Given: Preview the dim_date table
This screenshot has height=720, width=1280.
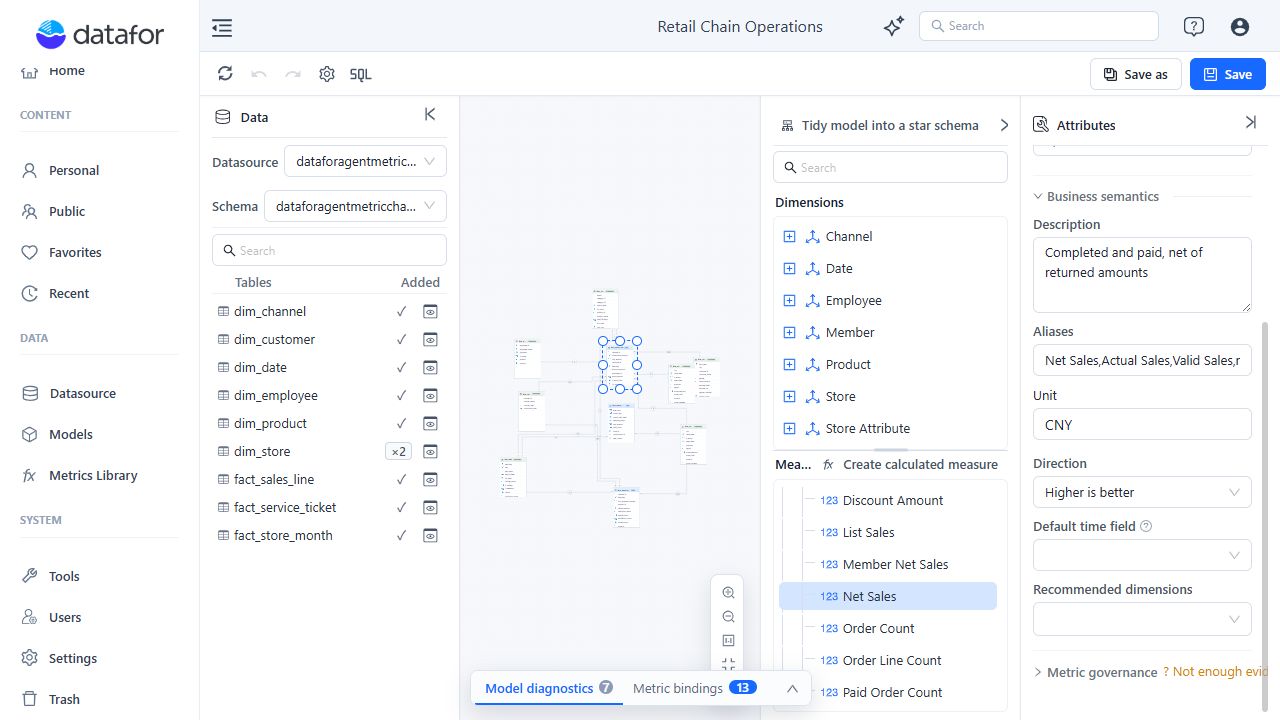Looking at the screenshot, I should [430, 367].
